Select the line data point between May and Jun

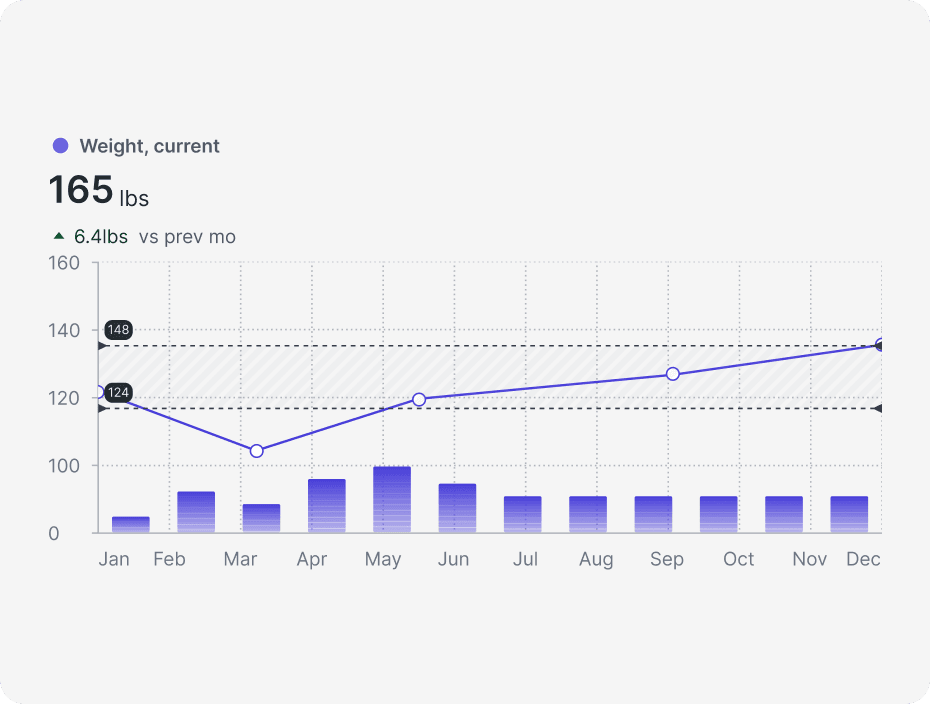coord(419,400)
